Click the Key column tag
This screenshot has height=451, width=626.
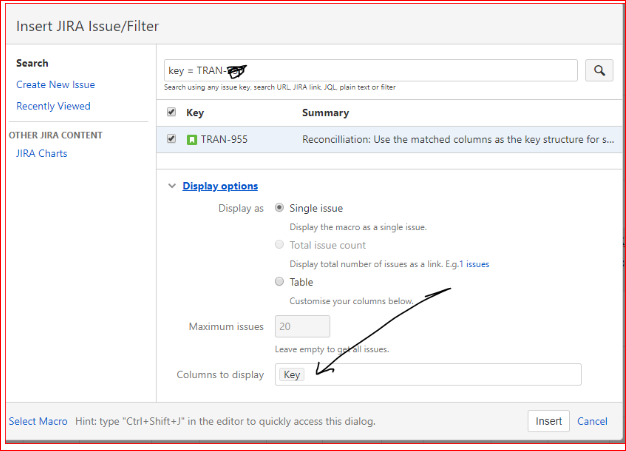click(x=291, y=375)
